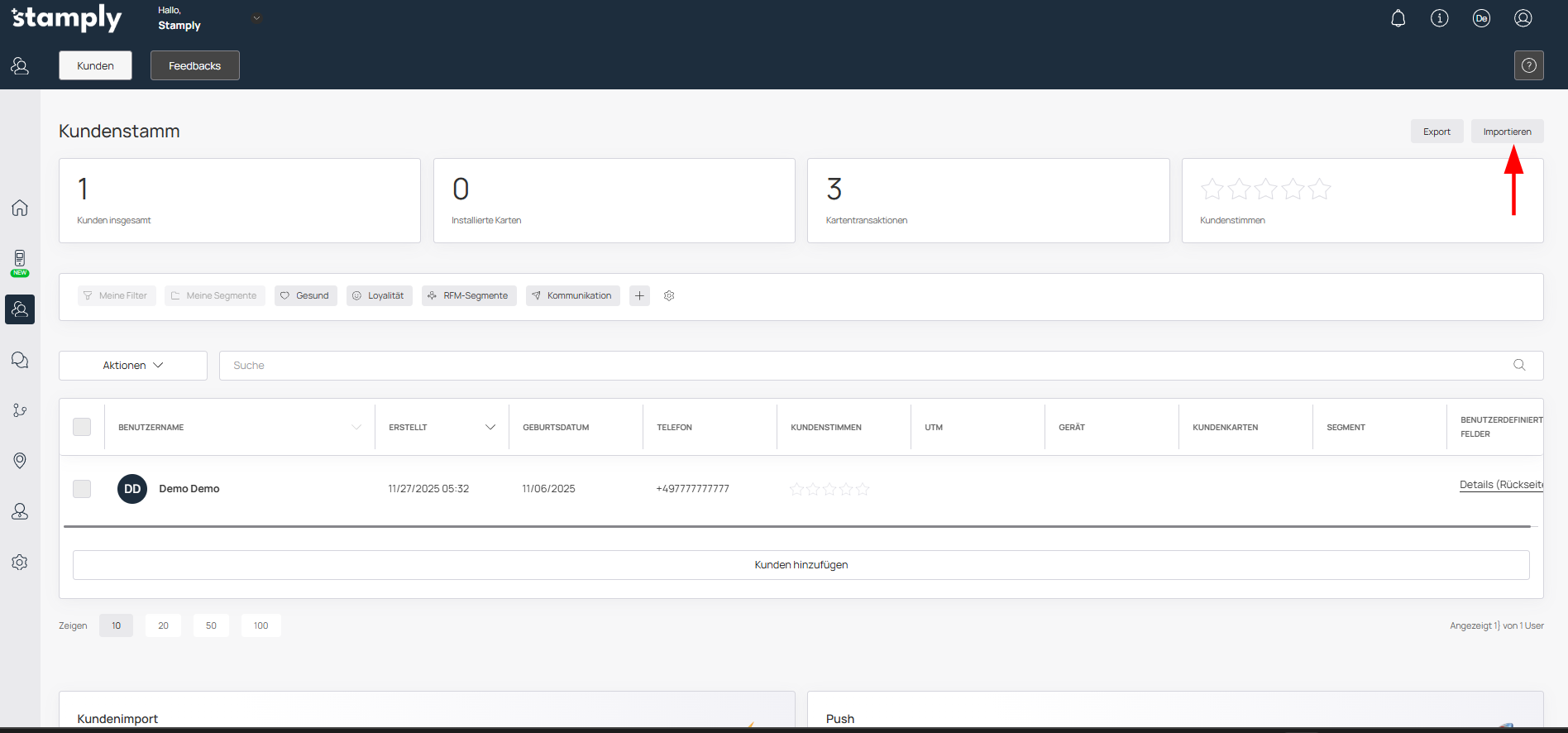This screenshot has width=1568, height=733.
Task: Open settings gear in left sidebar
Action: [x=20, y=563]
